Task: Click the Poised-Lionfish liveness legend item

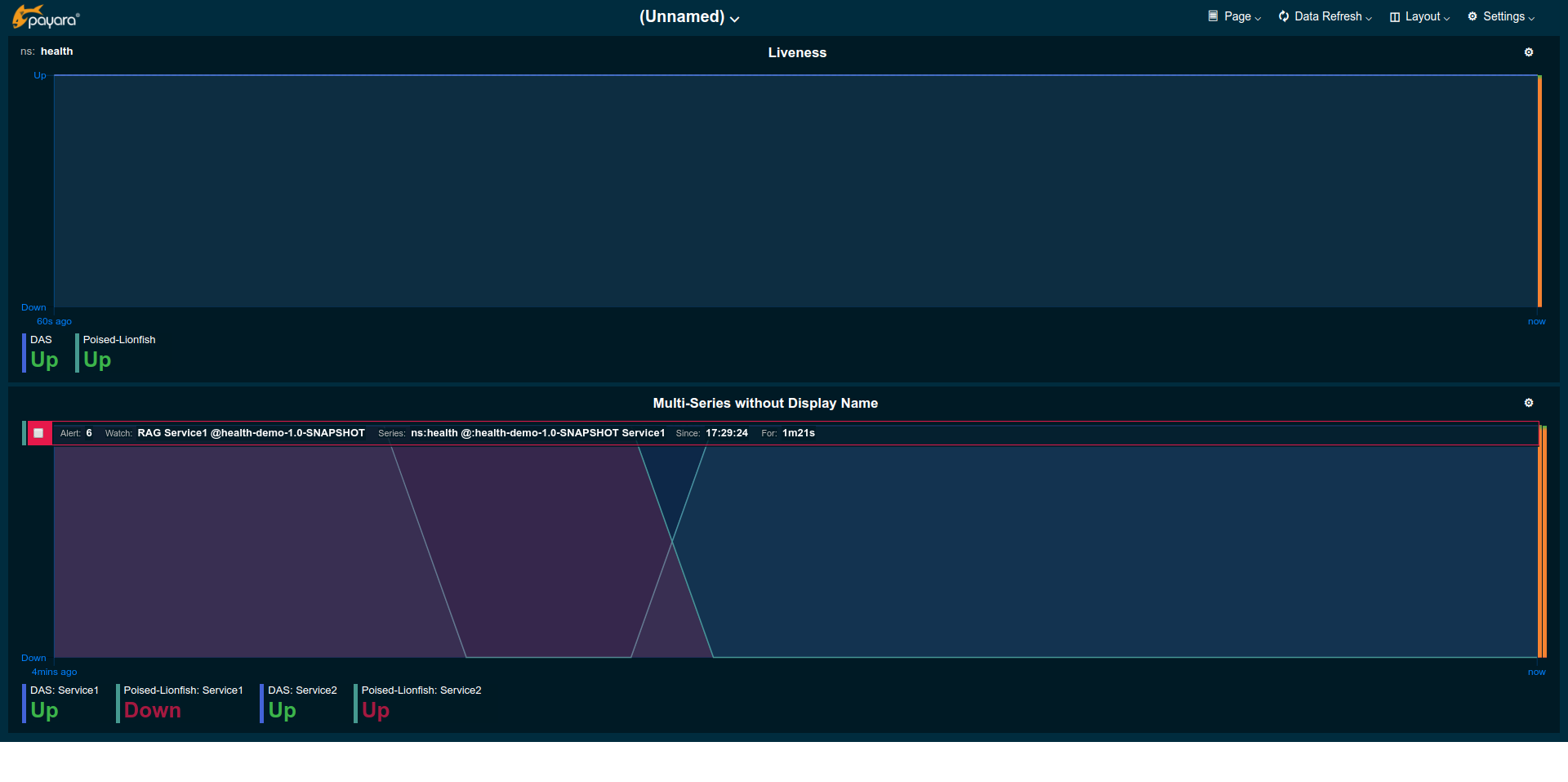Action: pyautogui.click(x=117, y=352)
